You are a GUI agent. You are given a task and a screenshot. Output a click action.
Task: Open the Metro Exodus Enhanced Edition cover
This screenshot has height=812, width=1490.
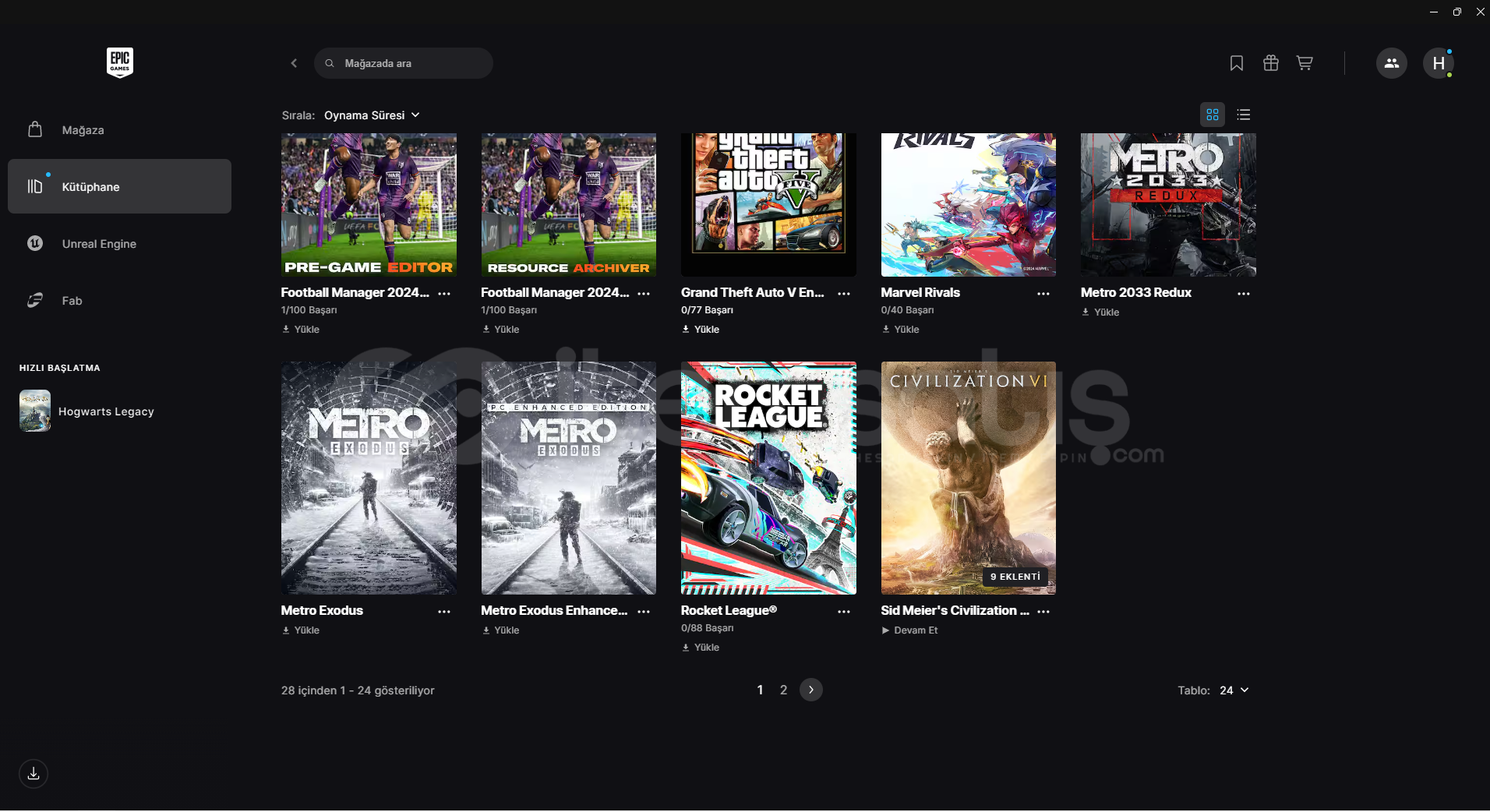(569, 478)
